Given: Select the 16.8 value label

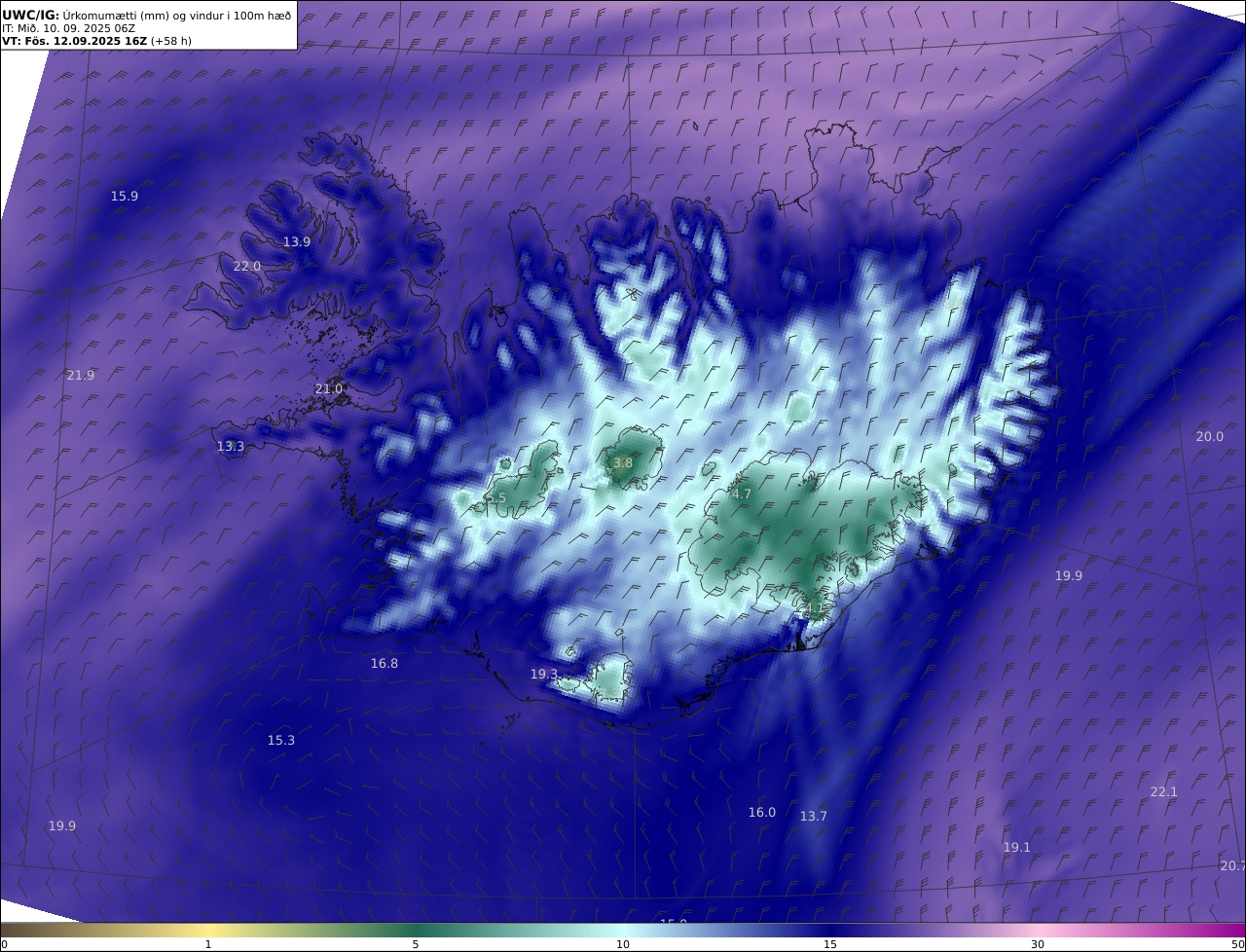Looking at the screenshot, I should [384, 663].
